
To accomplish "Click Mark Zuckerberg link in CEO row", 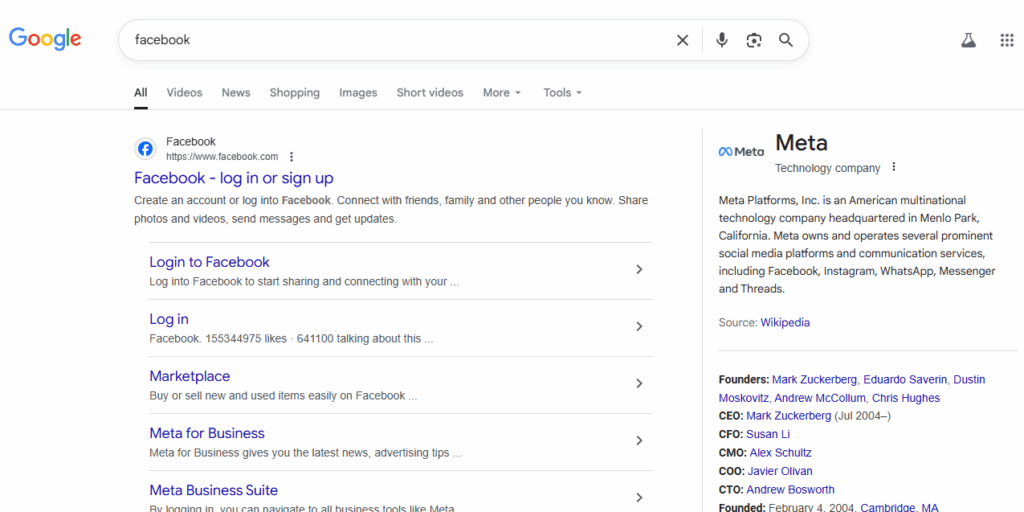I will point(789,416).
